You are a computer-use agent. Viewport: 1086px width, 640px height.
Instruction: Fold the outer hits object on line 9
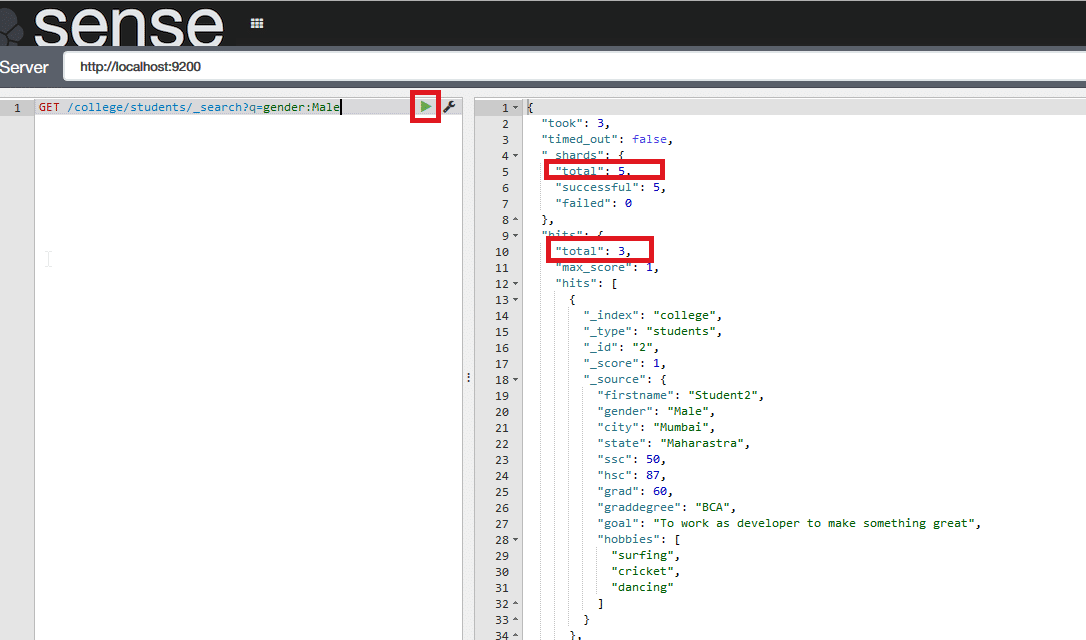pyautogui.click(x=515, y=236)
